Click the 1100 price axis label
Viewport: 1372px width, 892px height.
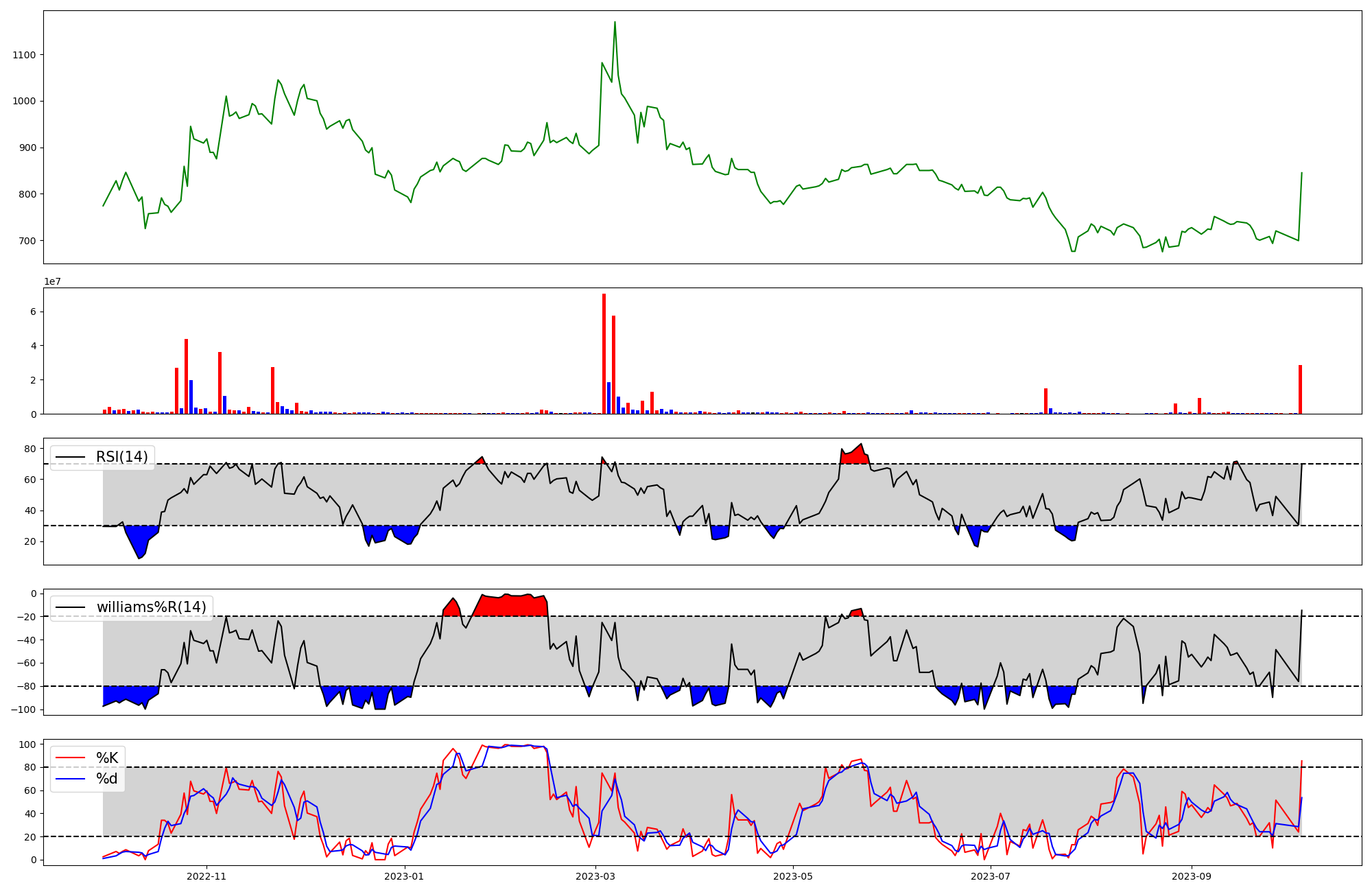(x=24, y=55)
